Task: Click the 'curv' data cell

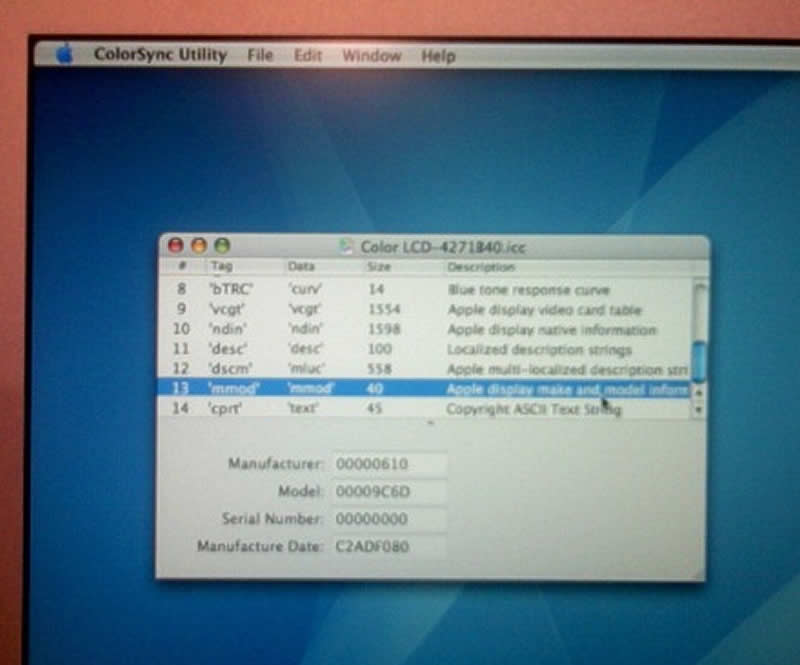Action: [305, 289]
